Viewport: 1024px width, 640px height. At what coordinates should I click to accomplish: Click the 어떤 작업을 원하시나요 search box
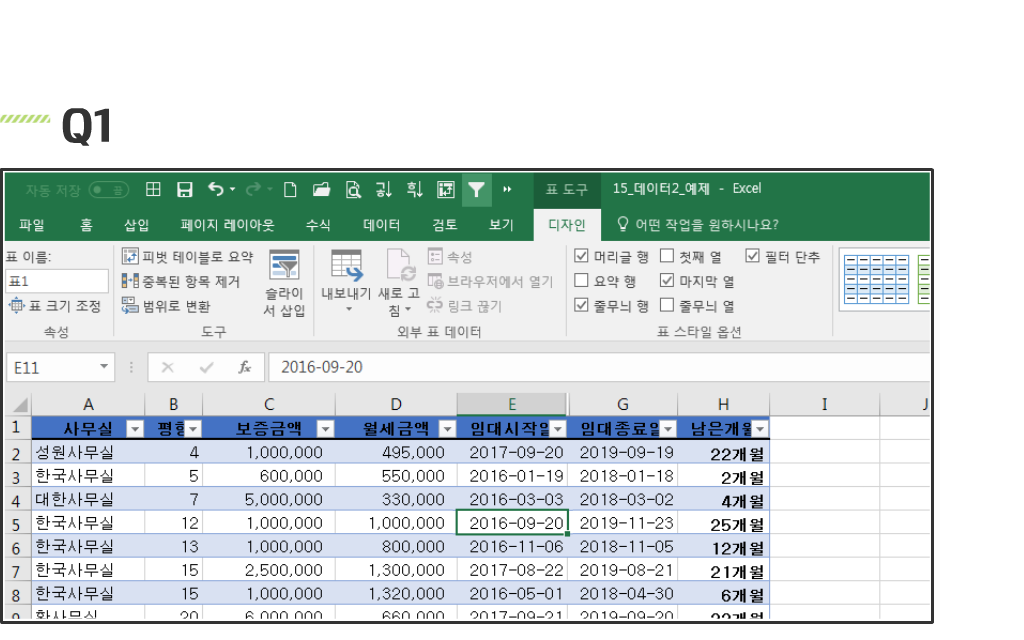(x=697, y=225)
